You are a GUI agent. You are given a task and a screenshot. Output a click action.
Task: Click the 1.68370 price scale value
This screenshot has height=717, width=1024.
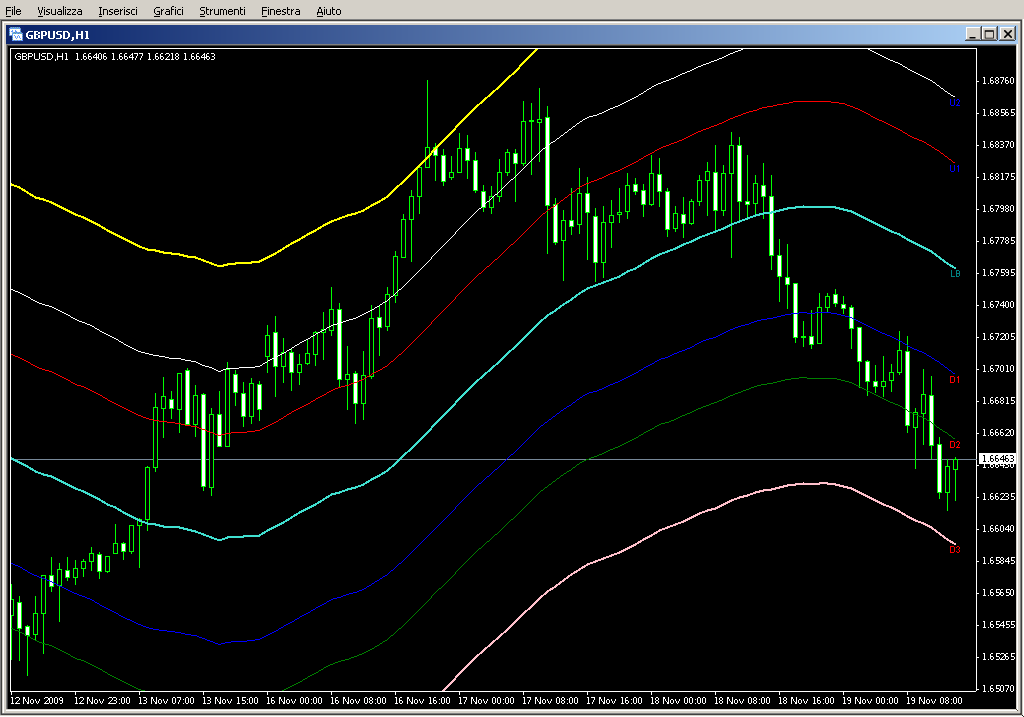999,145
